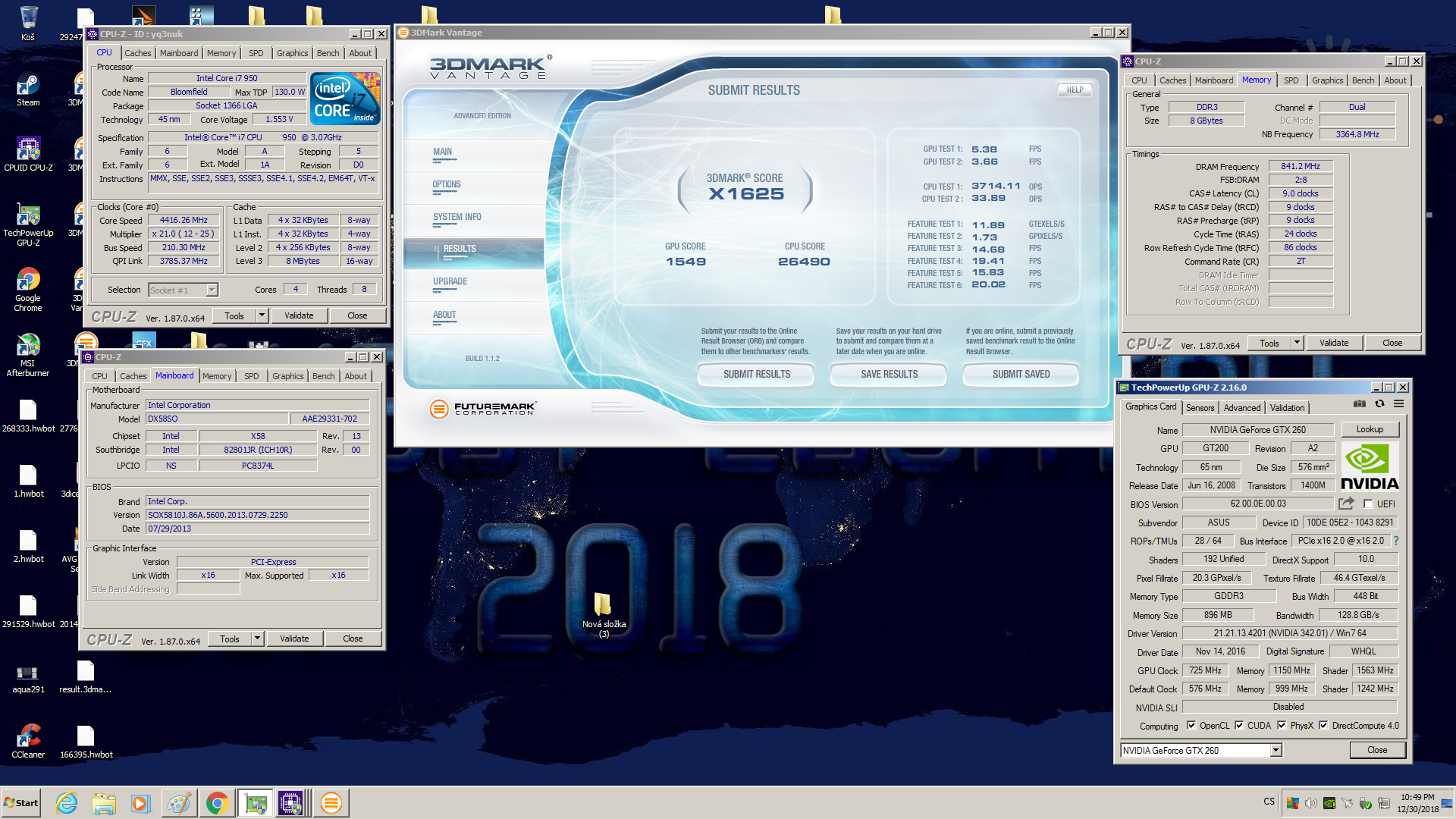Click the volume speaker tray icon

1311,803
